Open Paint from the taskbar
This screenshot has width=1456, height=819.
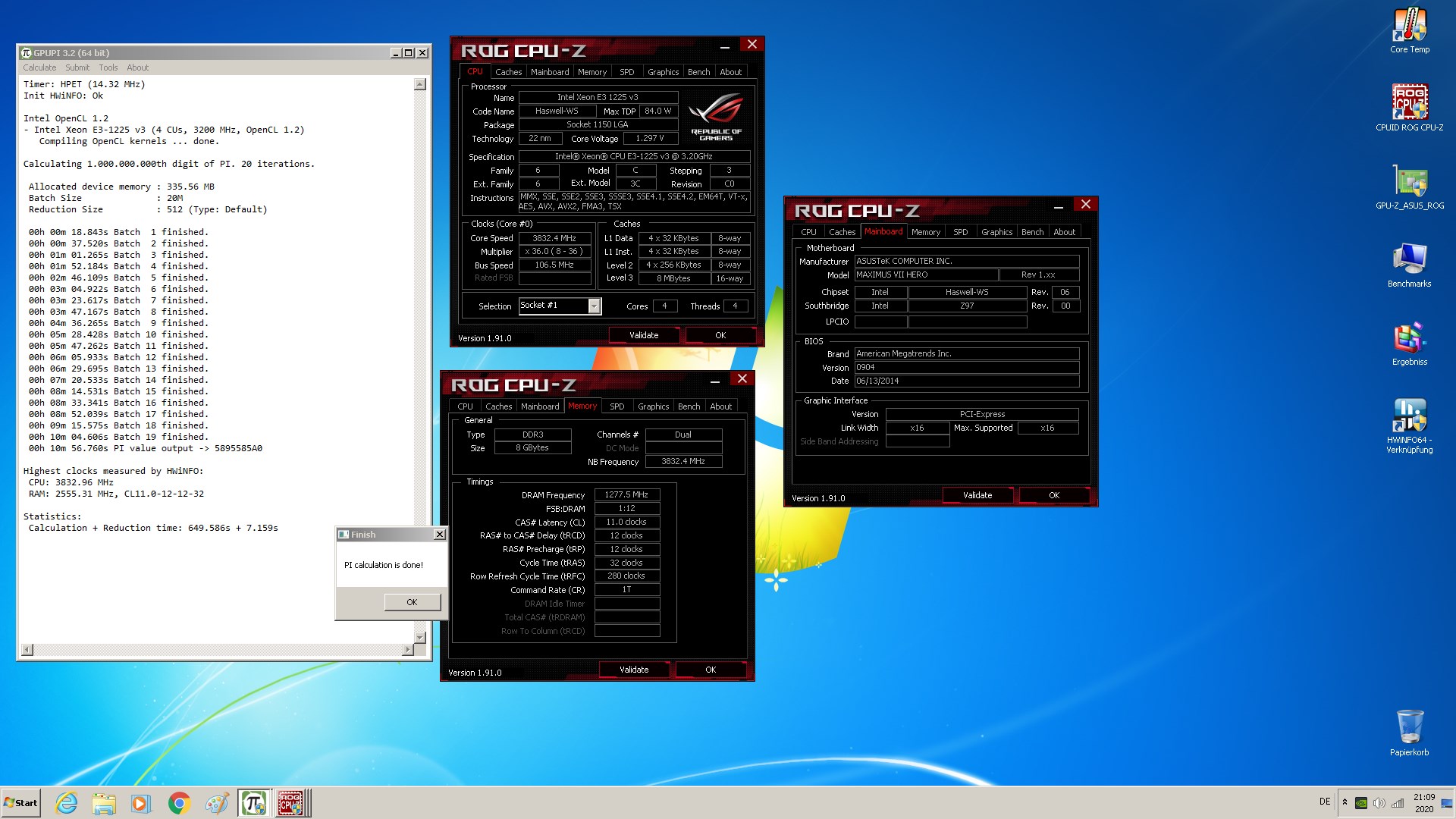point(216,803)
